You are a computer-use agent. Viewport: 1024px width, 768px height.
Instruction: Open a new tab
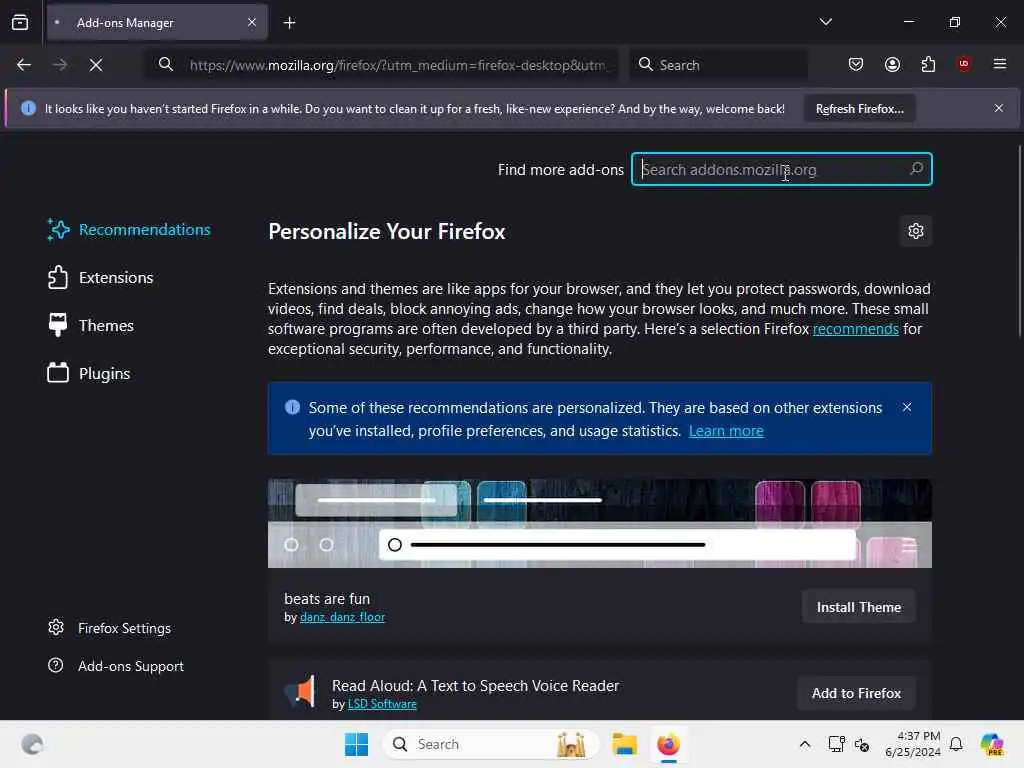pos(289,23)
